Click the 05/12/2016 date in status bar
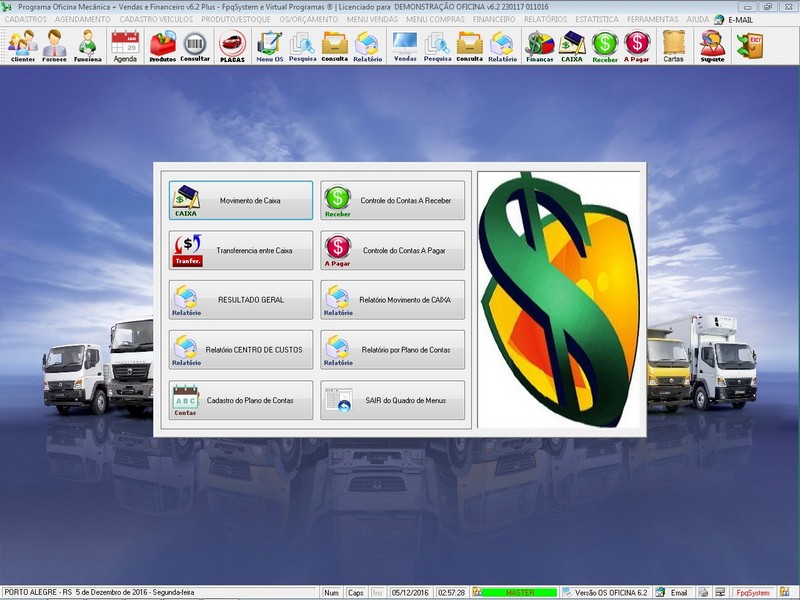Screen dimensions: 800x600 point(410,592)
